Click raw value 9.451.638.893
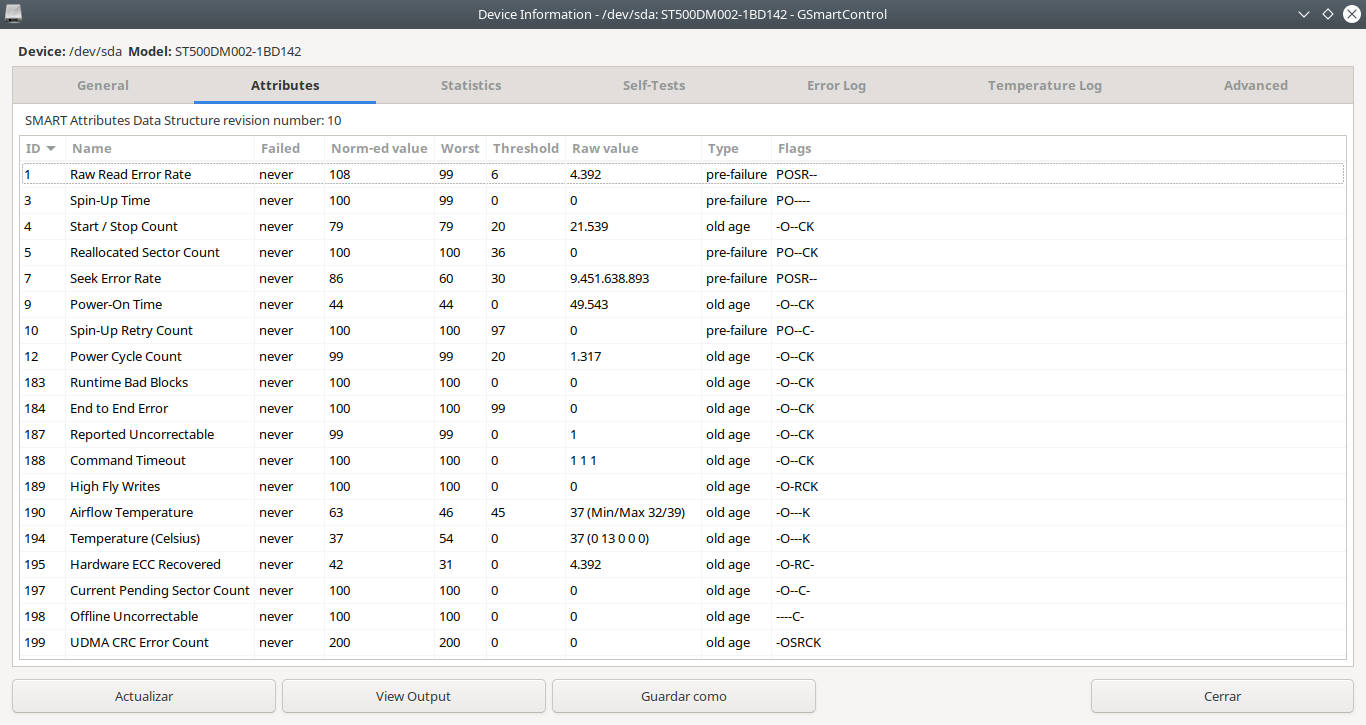The image size is (1366, 725). 609,278
